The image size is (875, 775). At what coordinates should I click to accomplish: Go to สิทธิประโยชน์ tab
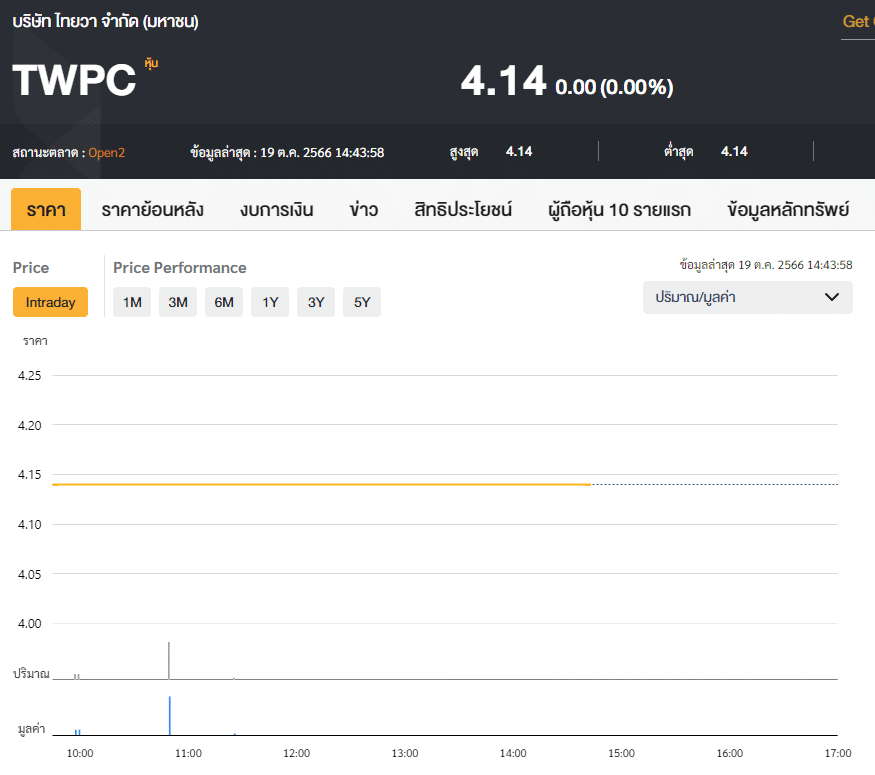463,210
